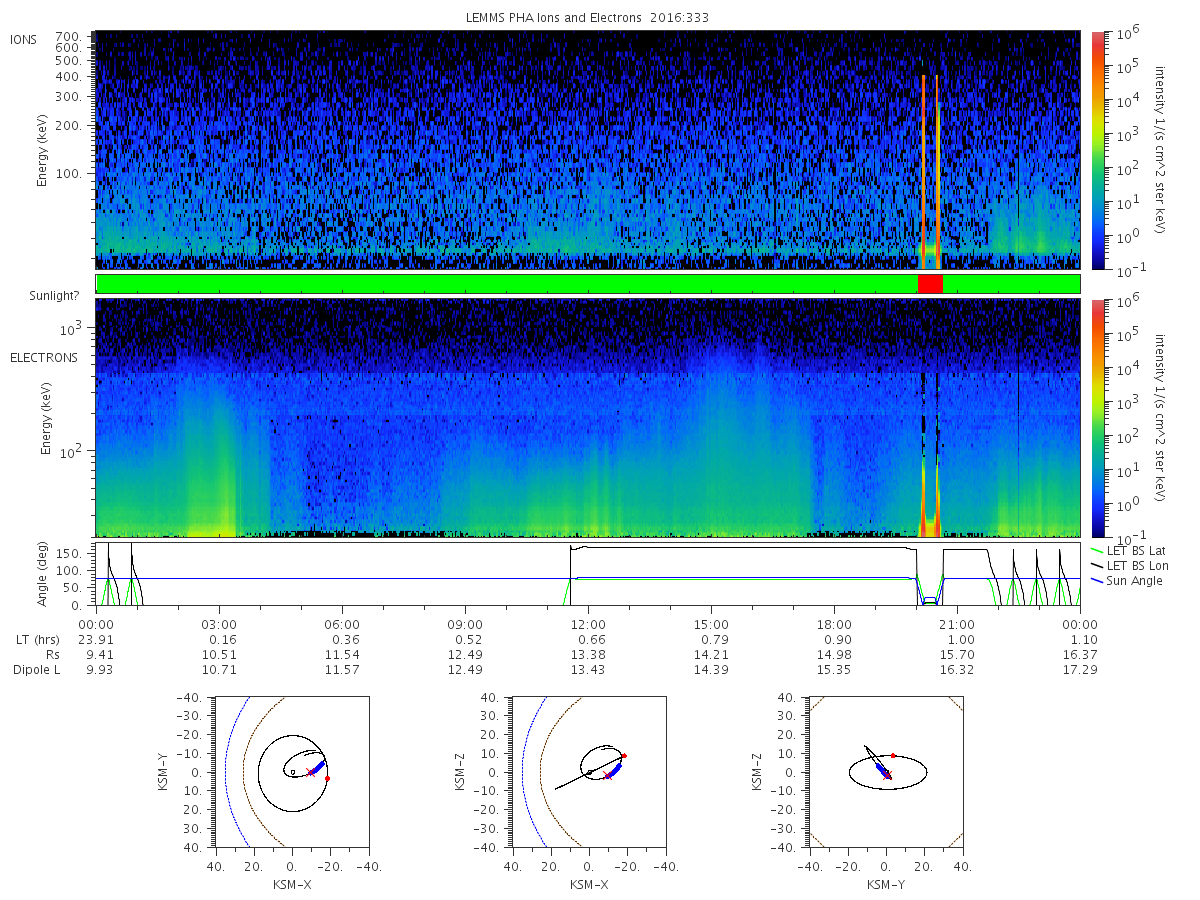Click the '06:00' time tick label

(342, 624)
